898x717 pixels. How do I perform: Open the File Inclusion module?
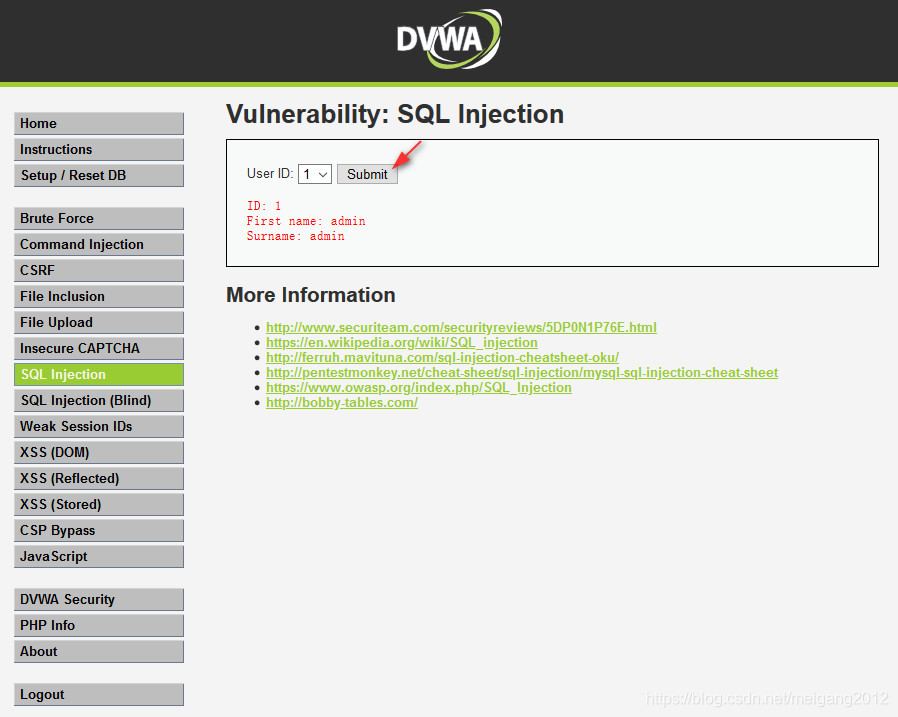pos(99,297)
